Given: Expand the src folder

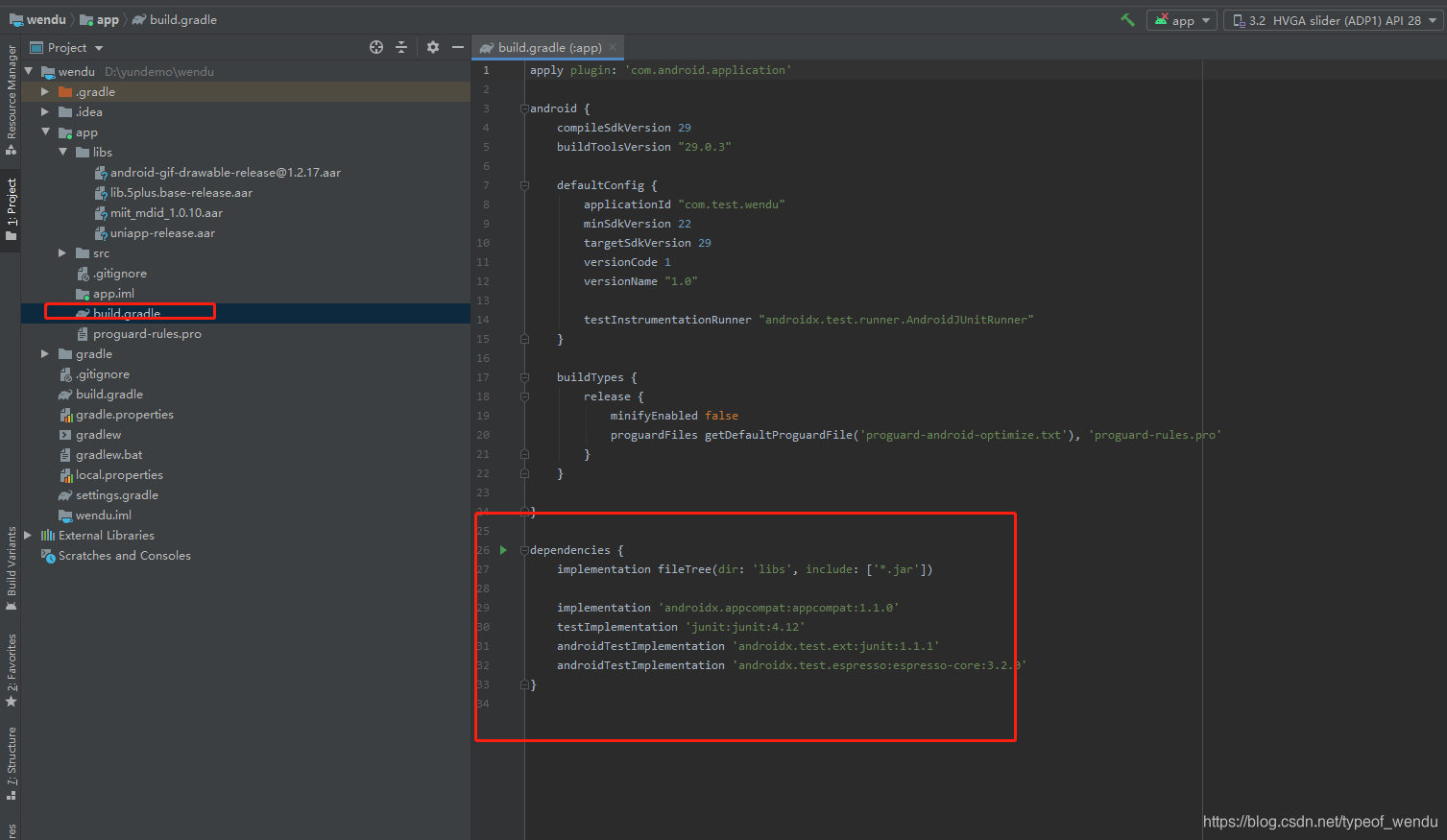Looking at the screenshot, I should pos(62,252).
